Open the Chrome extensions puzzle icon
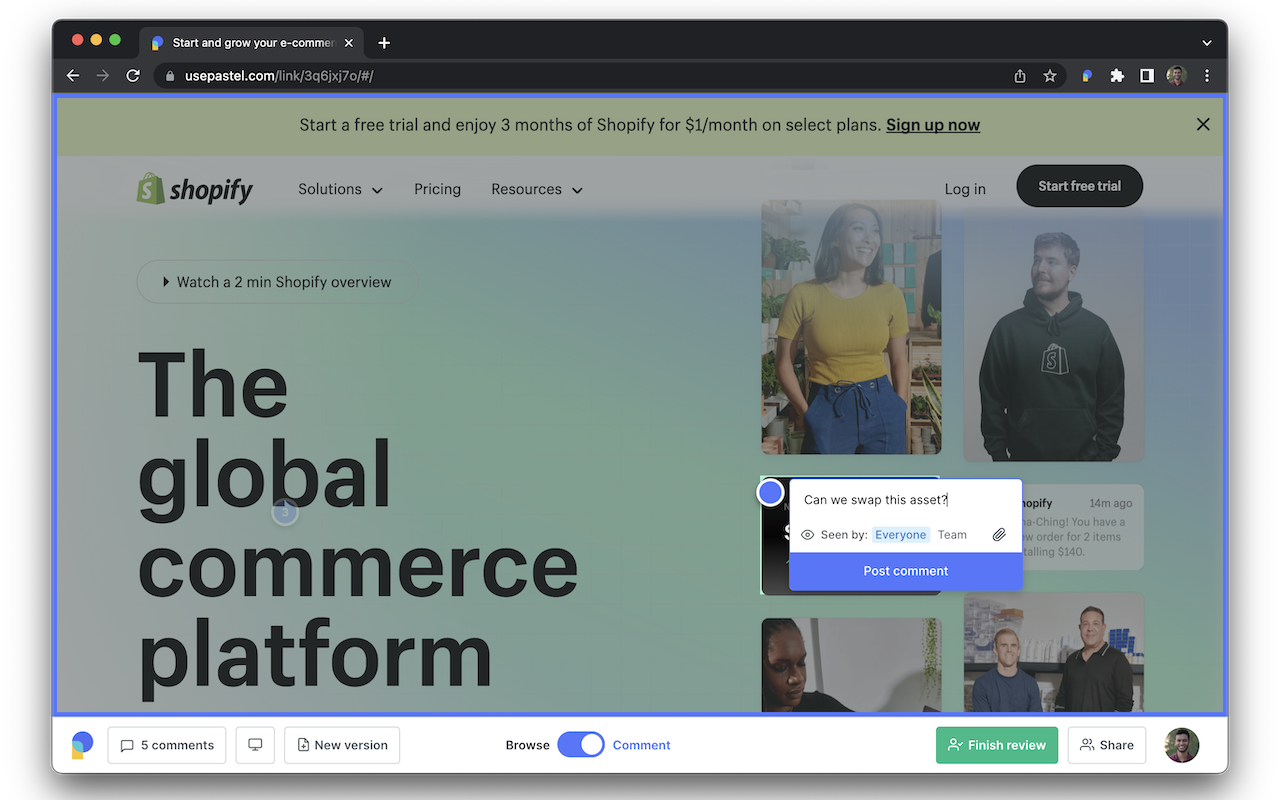The height and width of the screenshot is (800, 1280). pos(1117,76)
